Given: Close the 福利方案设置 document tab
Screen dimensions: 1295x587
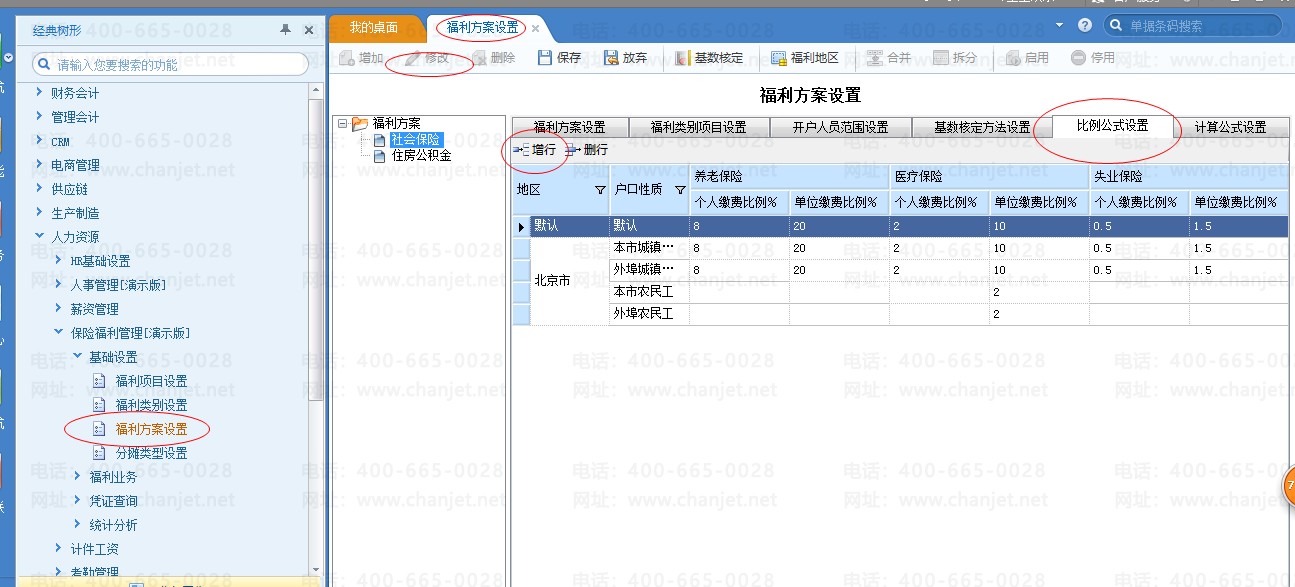Looking at the screenshot, I should [x=535, y=29].
